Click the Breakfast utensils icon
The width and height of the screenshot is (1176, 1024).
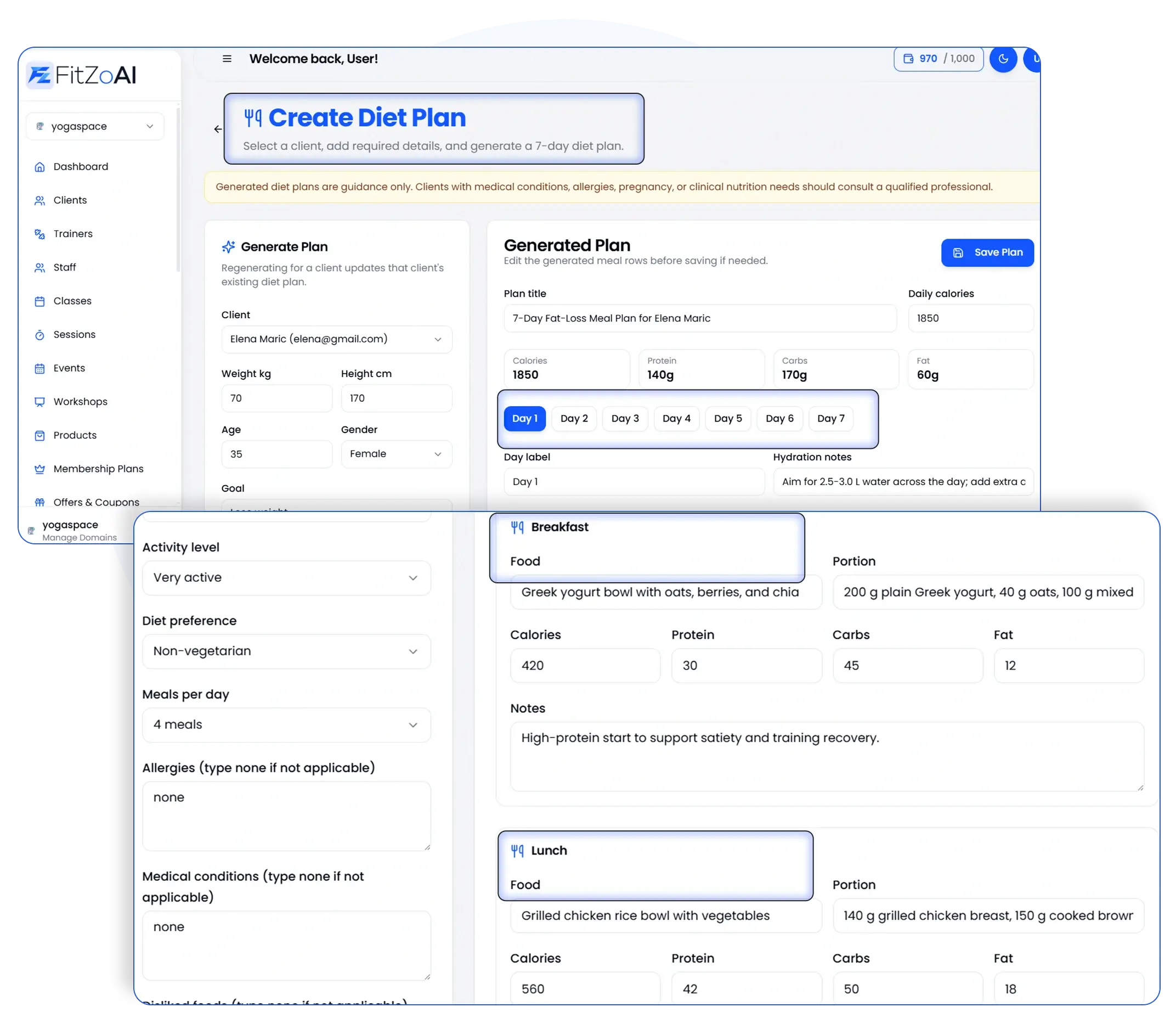pyautogui.click(x=517, y=527)
